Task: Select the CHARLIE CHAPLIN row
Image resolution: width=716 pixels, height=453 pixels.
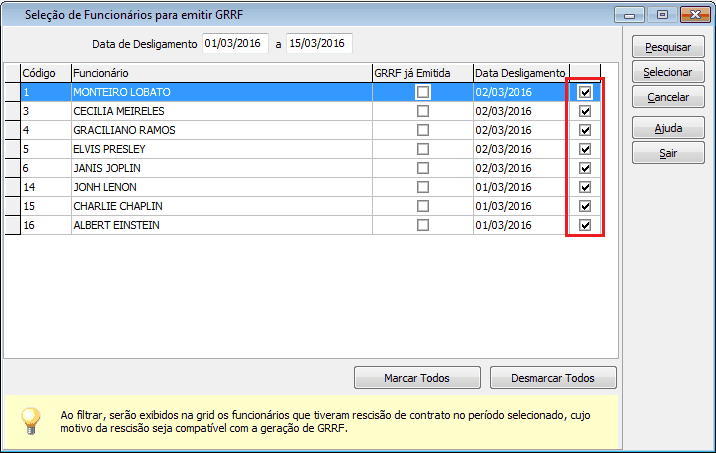Action: pyautogui.click(x=220, y=206)
